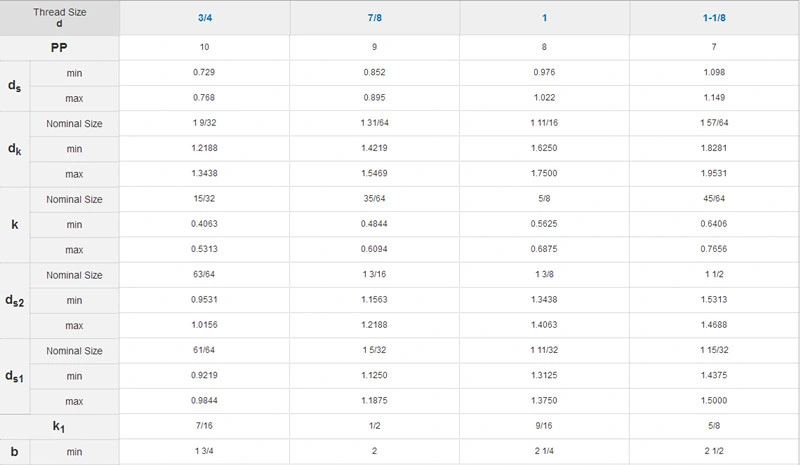Screen dimensions: 800x465
Task: Click the 3/4 thread size link
Action: (204, 17)
